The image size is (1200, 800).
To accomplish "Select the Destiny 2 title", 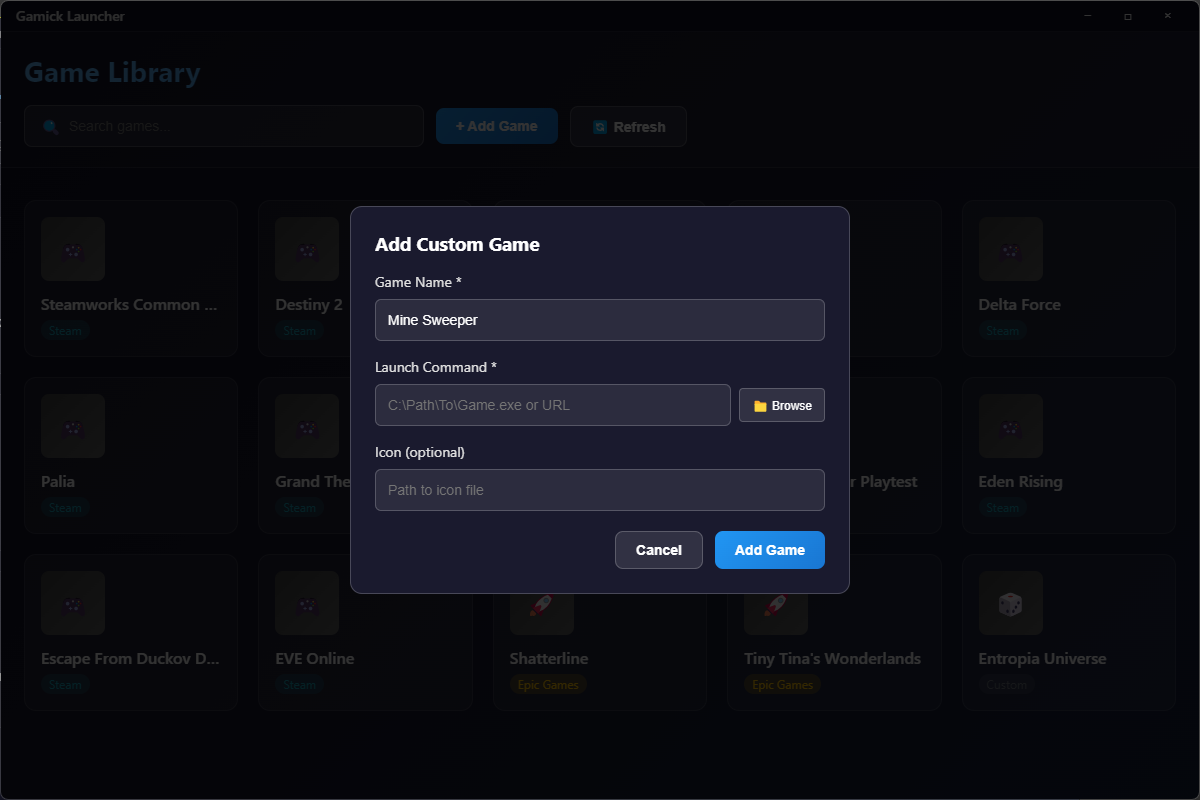I will 309,305.
